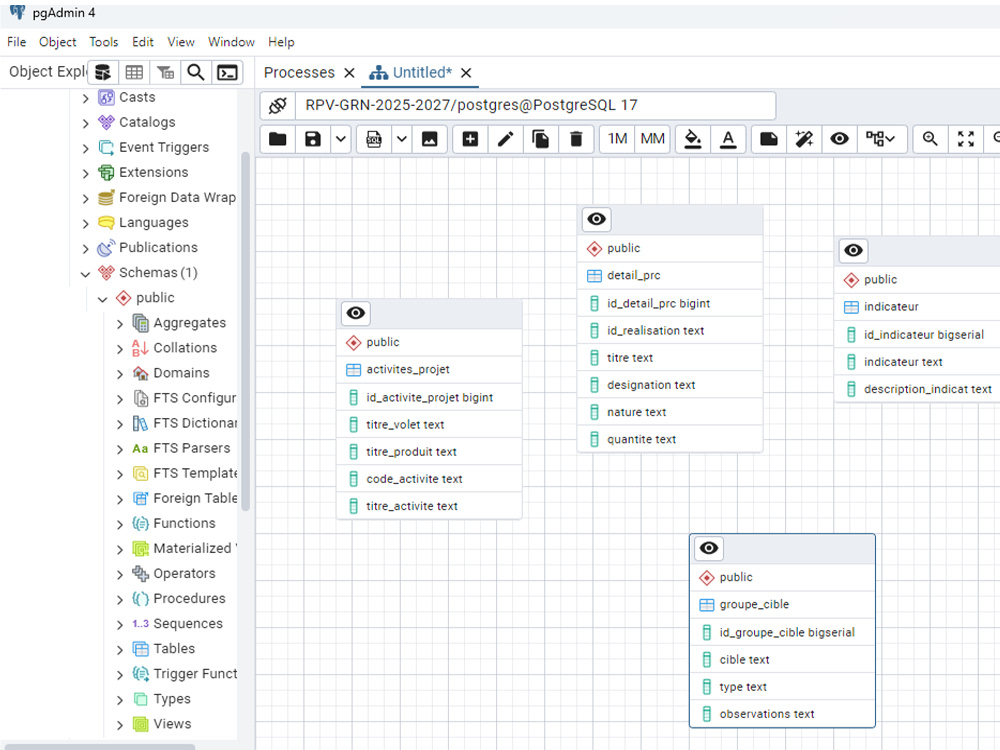This screenshot has width=1000, height=750.
Task: Select the id_groupe_cible bigserial column
Action: (782, 633)
